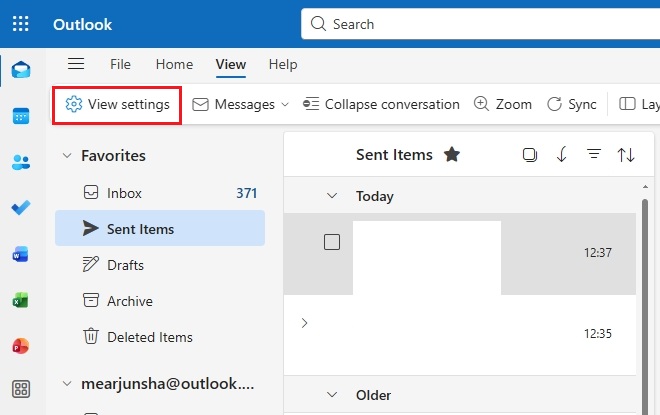Viewport: 660px width, 415px height.
Task: Open the 12:35 message
Action: [x=460, y=335]
